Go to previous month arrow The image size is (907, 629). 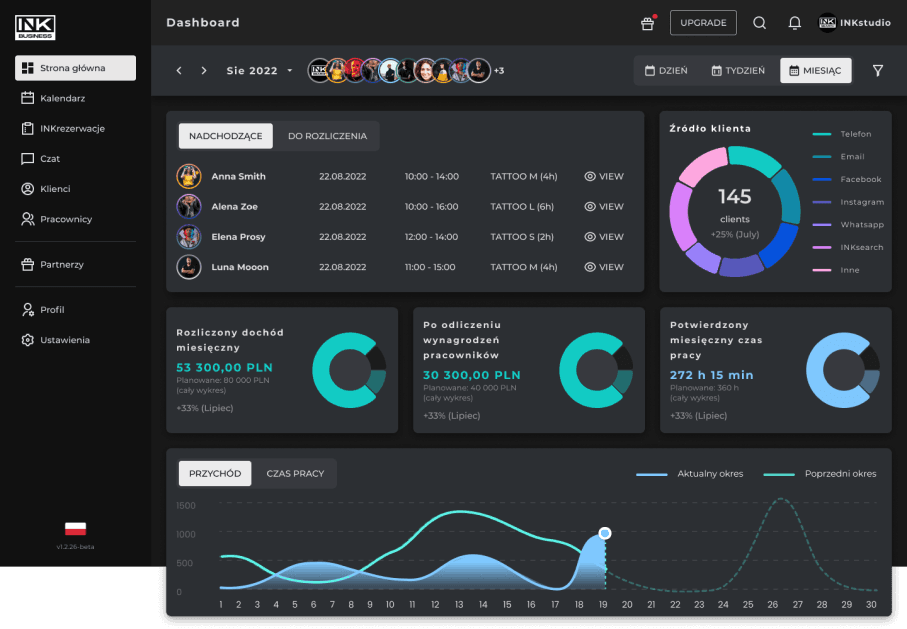coord(179,71)
